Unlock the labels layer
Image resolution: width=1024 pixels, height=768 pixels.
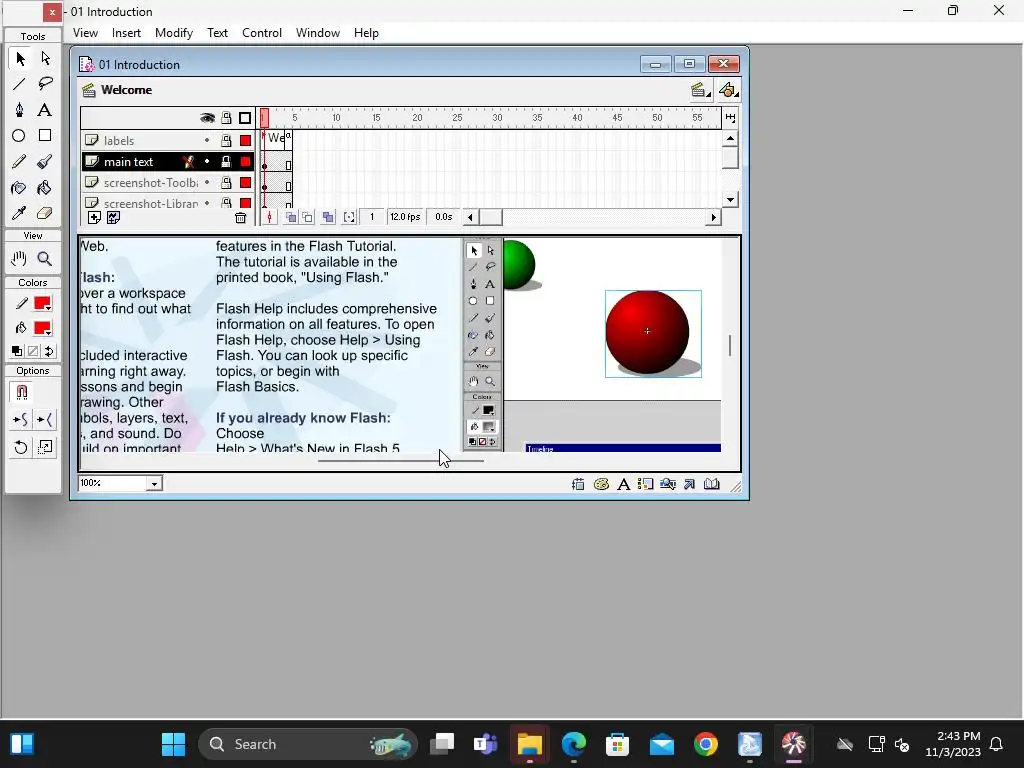(226, 140)
